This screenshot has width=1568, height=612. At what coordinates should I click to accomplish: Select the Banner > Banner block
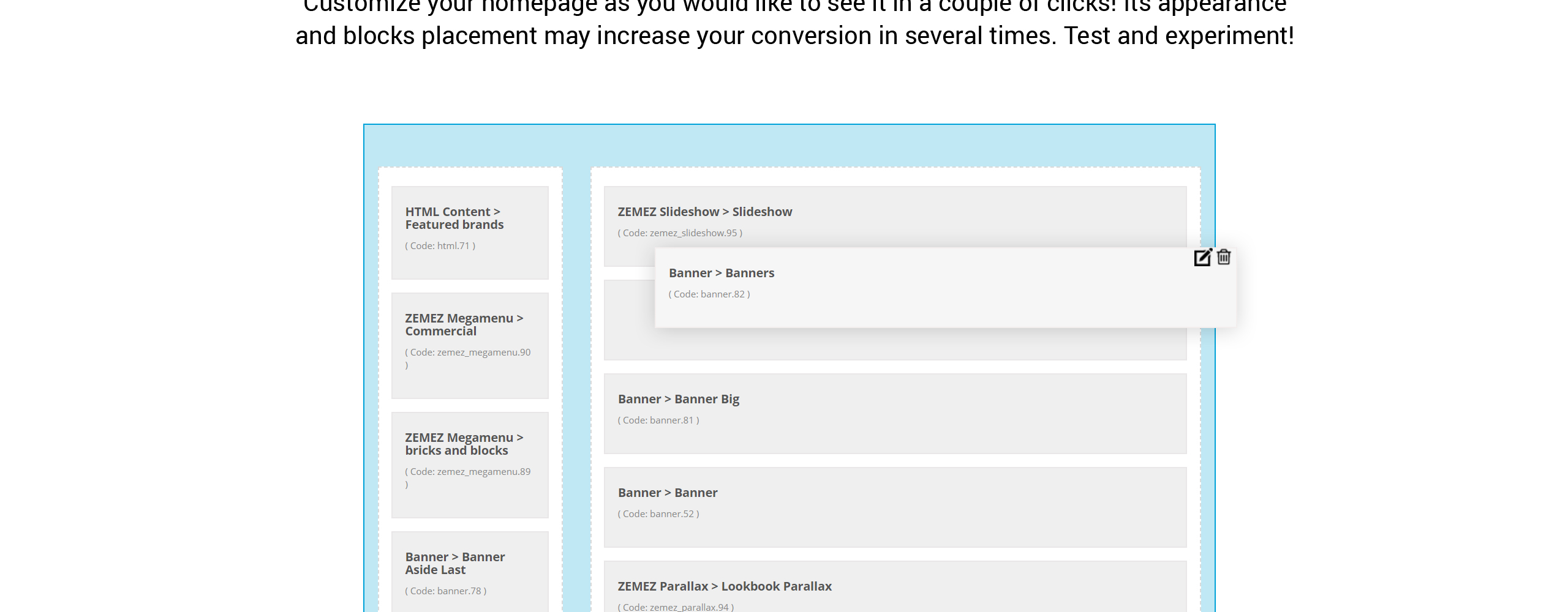tap(895, 507)
